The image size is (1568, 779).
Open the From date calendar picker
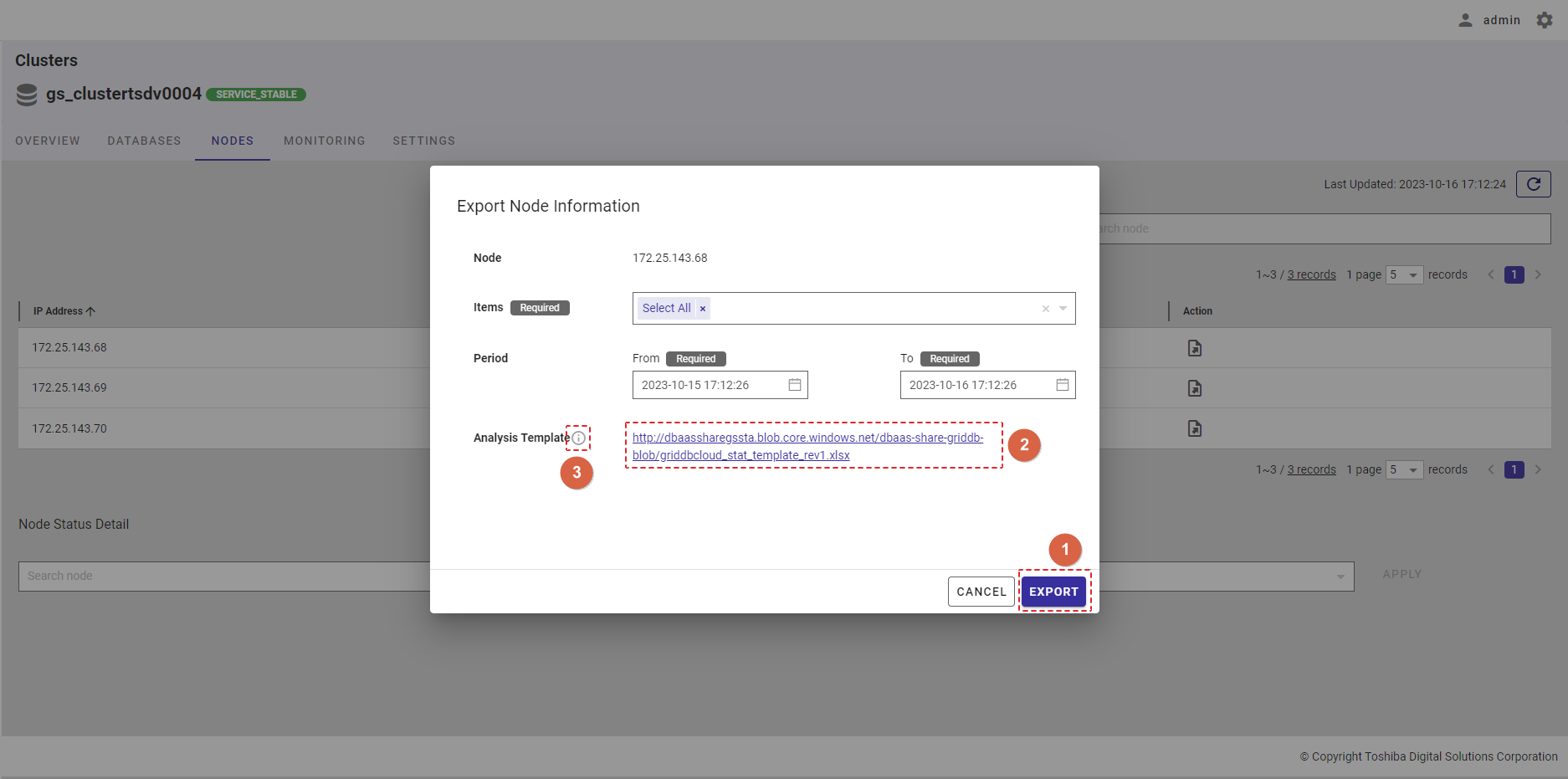[795, 385]
